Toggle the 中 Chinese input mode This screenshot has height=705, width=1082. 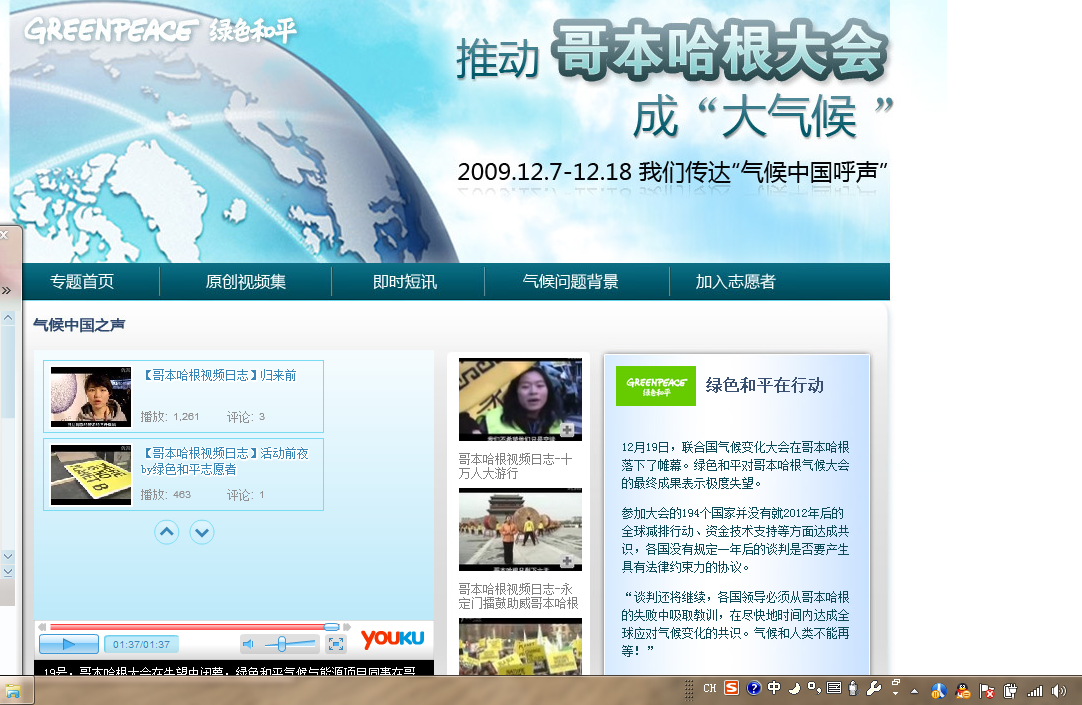[774, 688]
